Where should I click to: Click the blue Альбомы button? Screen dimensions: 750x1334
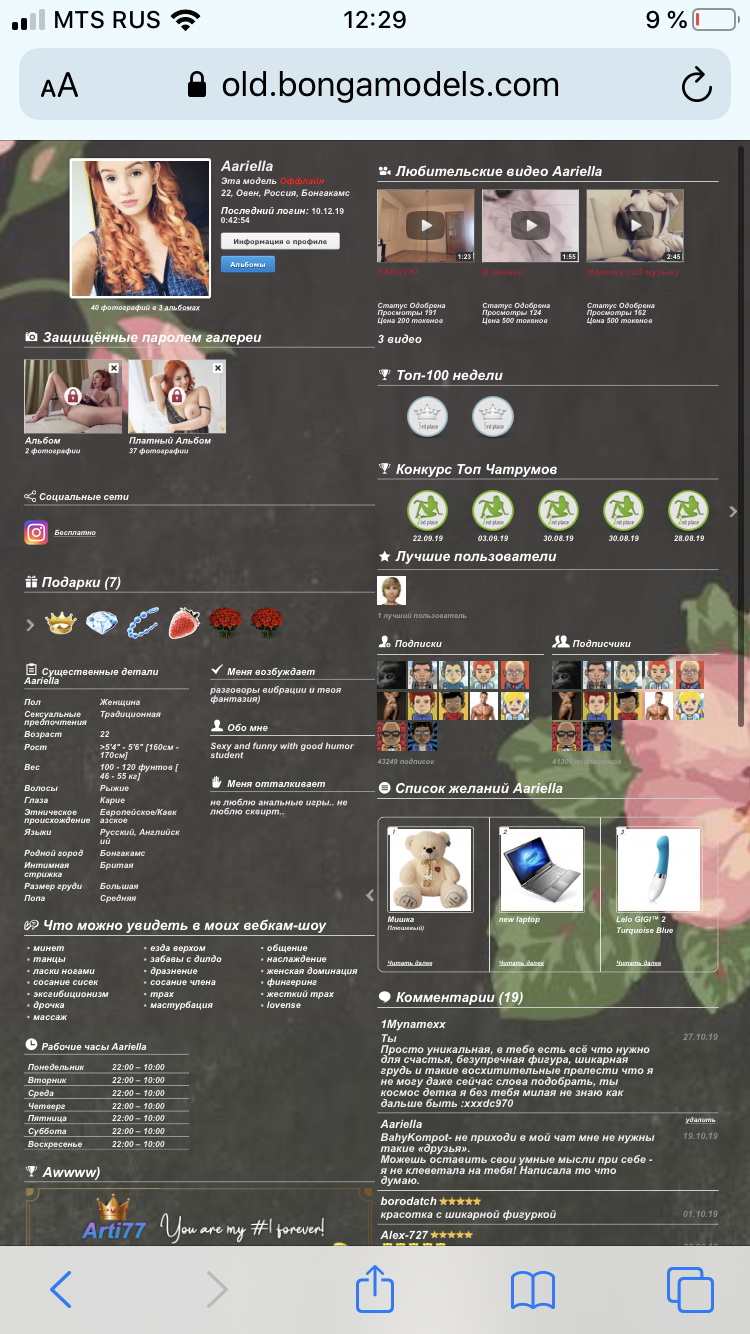[247, 264]
